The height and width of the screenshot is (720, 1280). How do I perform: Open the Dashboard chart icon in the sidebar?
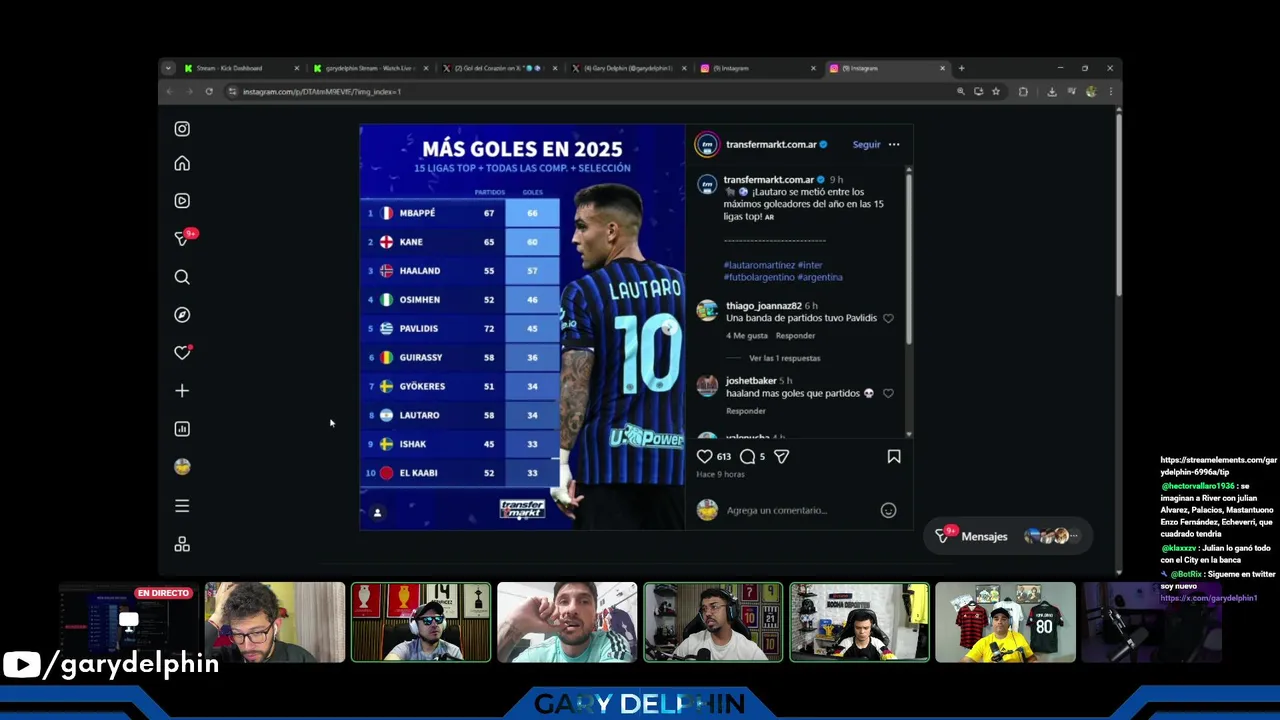[x=182, y=429]
